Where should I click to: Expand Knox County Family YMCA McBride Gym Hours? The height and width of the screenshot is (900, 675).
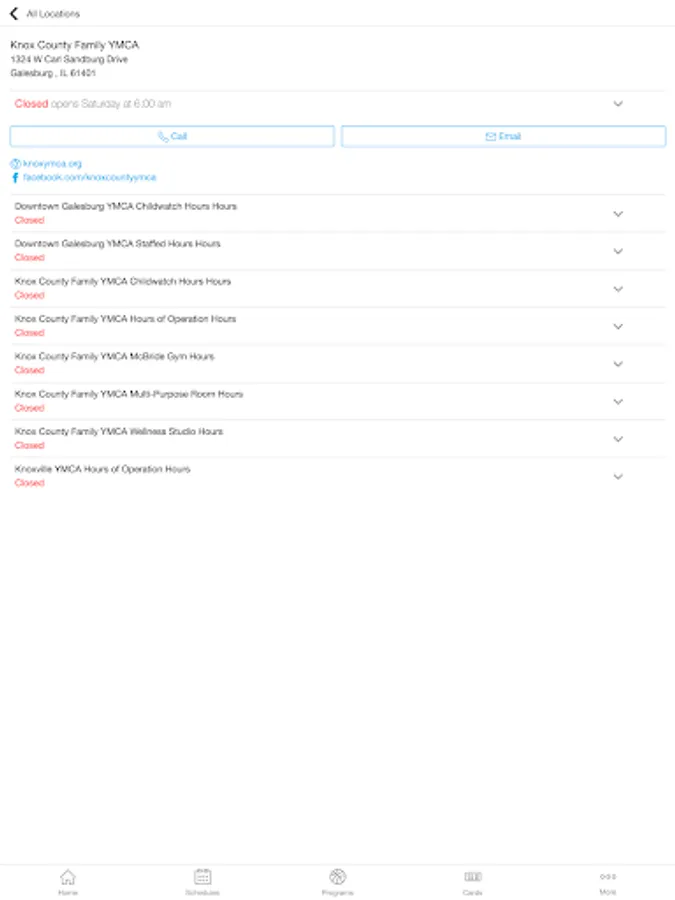click(338, 363)
